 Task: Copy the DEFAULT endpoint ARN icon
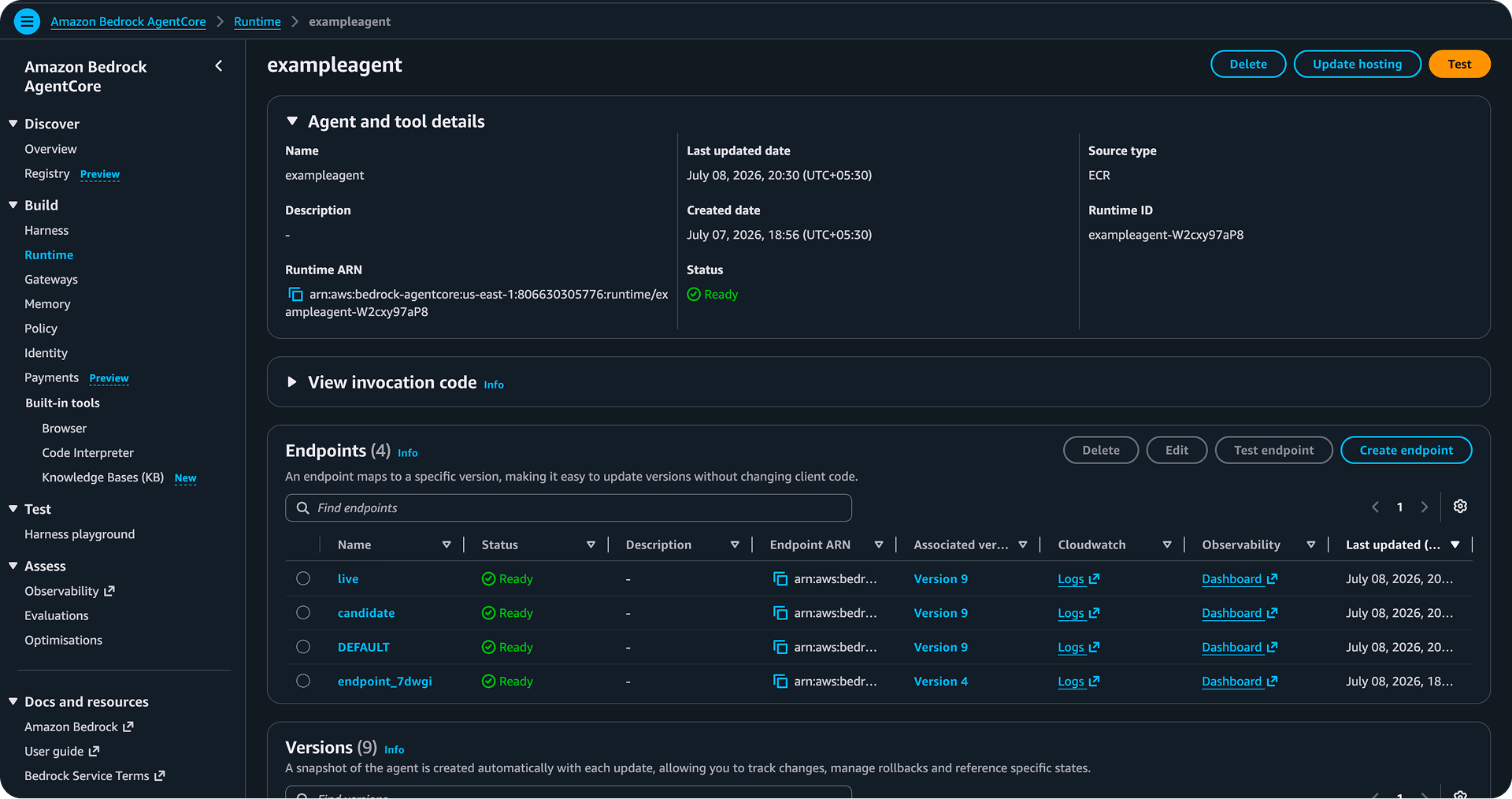[x=780, y=647]
